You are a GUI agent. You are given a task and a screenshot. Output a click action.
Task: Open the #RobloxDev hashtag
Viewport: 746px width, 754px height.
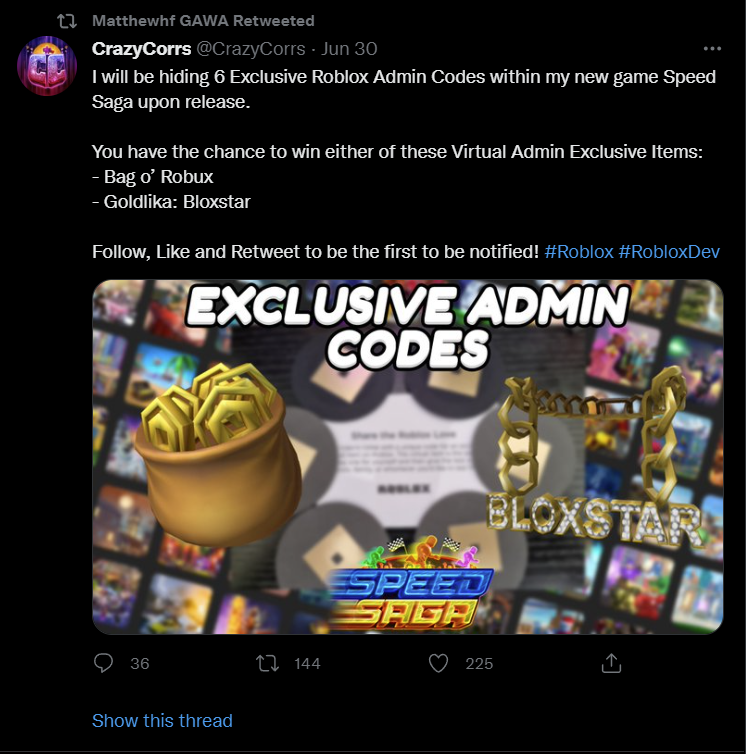(669, 251)
